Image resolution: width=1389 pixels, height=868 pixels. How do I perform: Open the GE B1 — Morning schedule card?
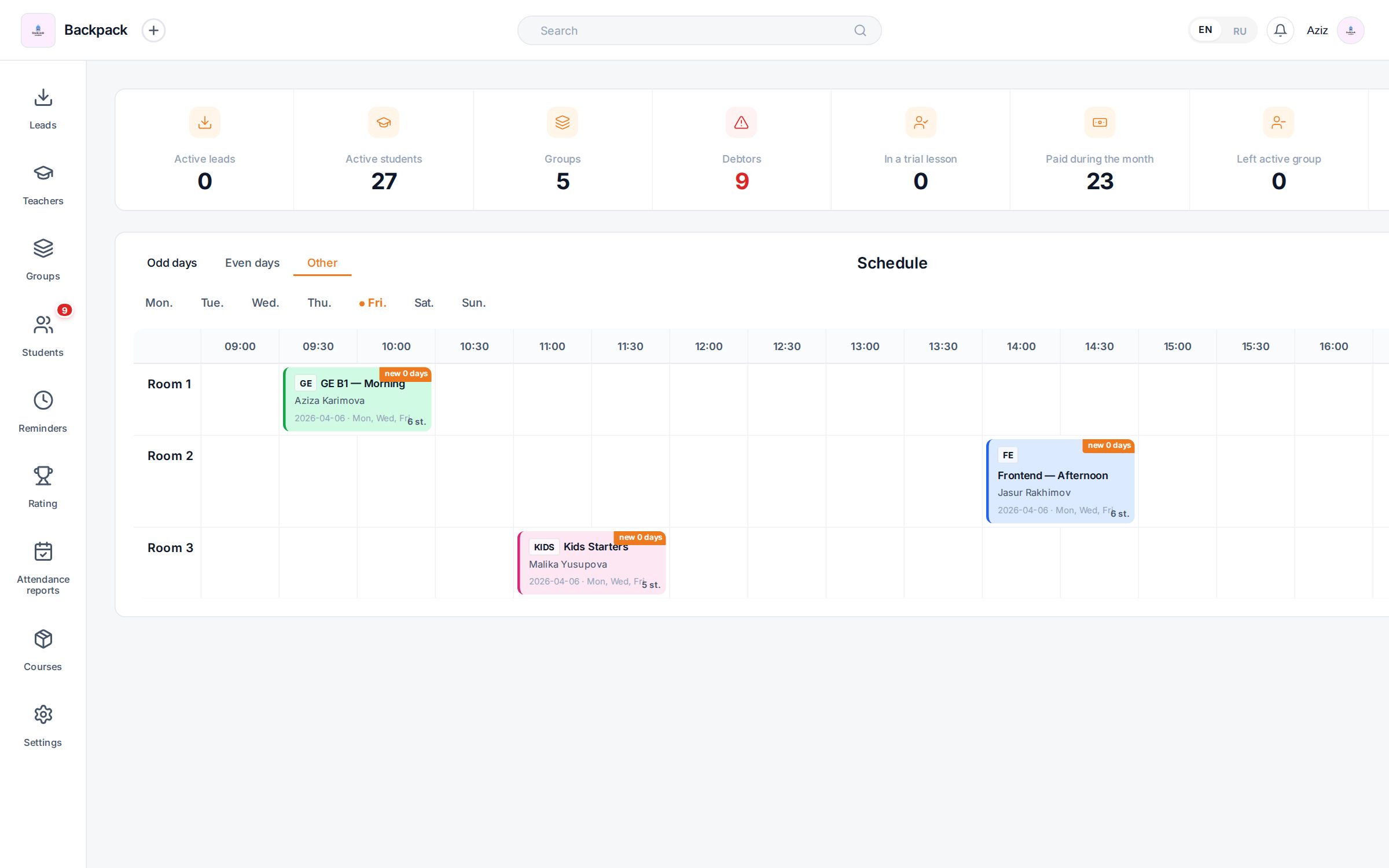coord(358,399)
